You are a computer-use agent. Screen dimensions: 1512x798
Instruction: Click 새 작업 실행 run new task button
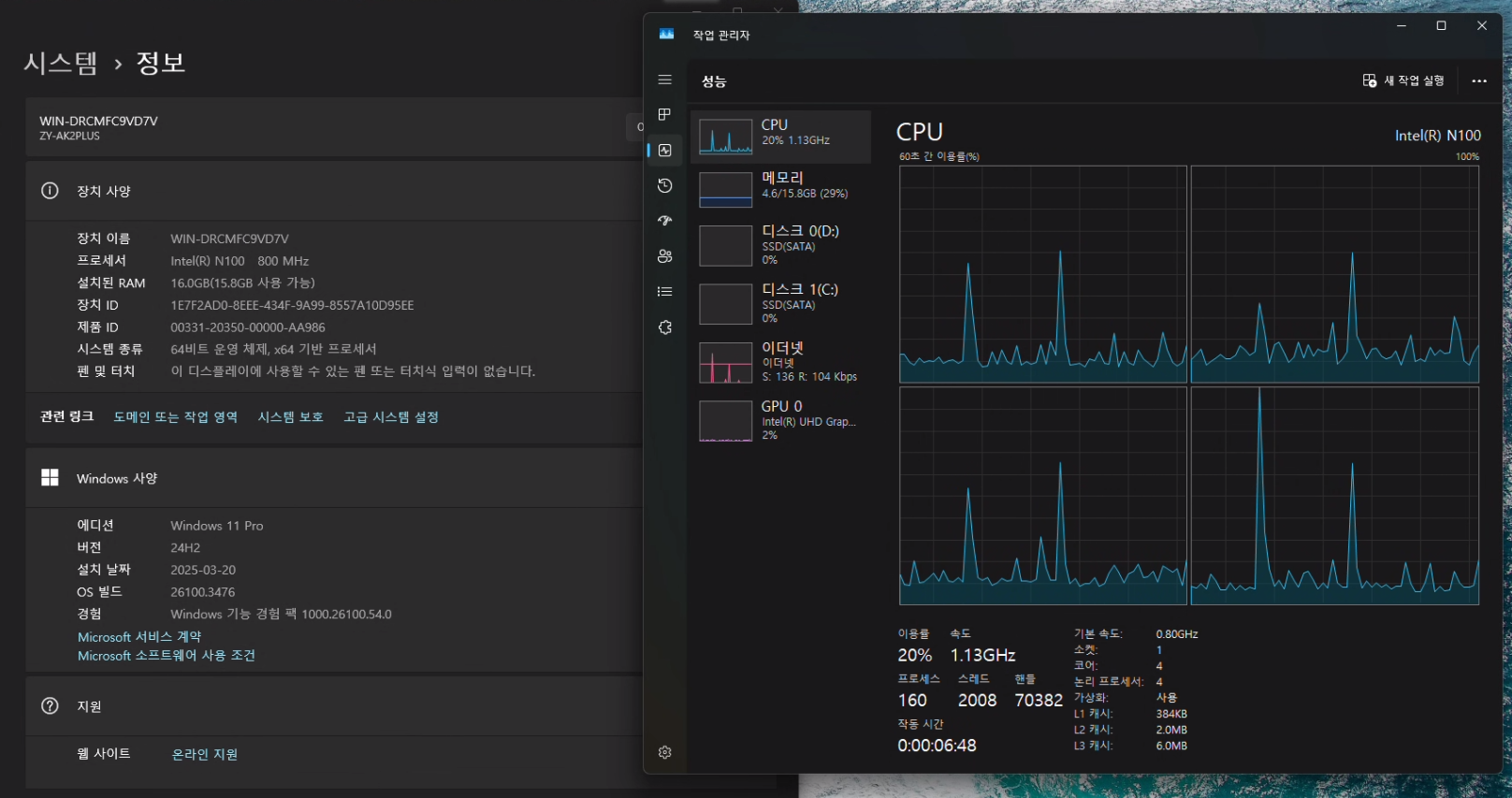[1403, 81]
